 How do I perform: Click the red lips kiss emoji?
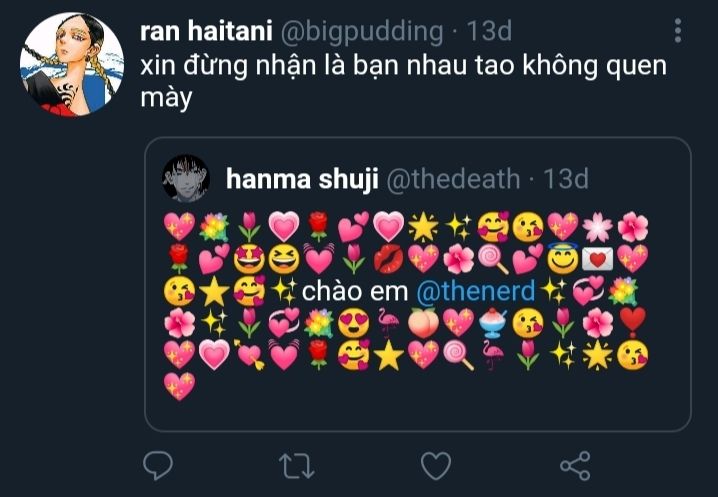388,259
